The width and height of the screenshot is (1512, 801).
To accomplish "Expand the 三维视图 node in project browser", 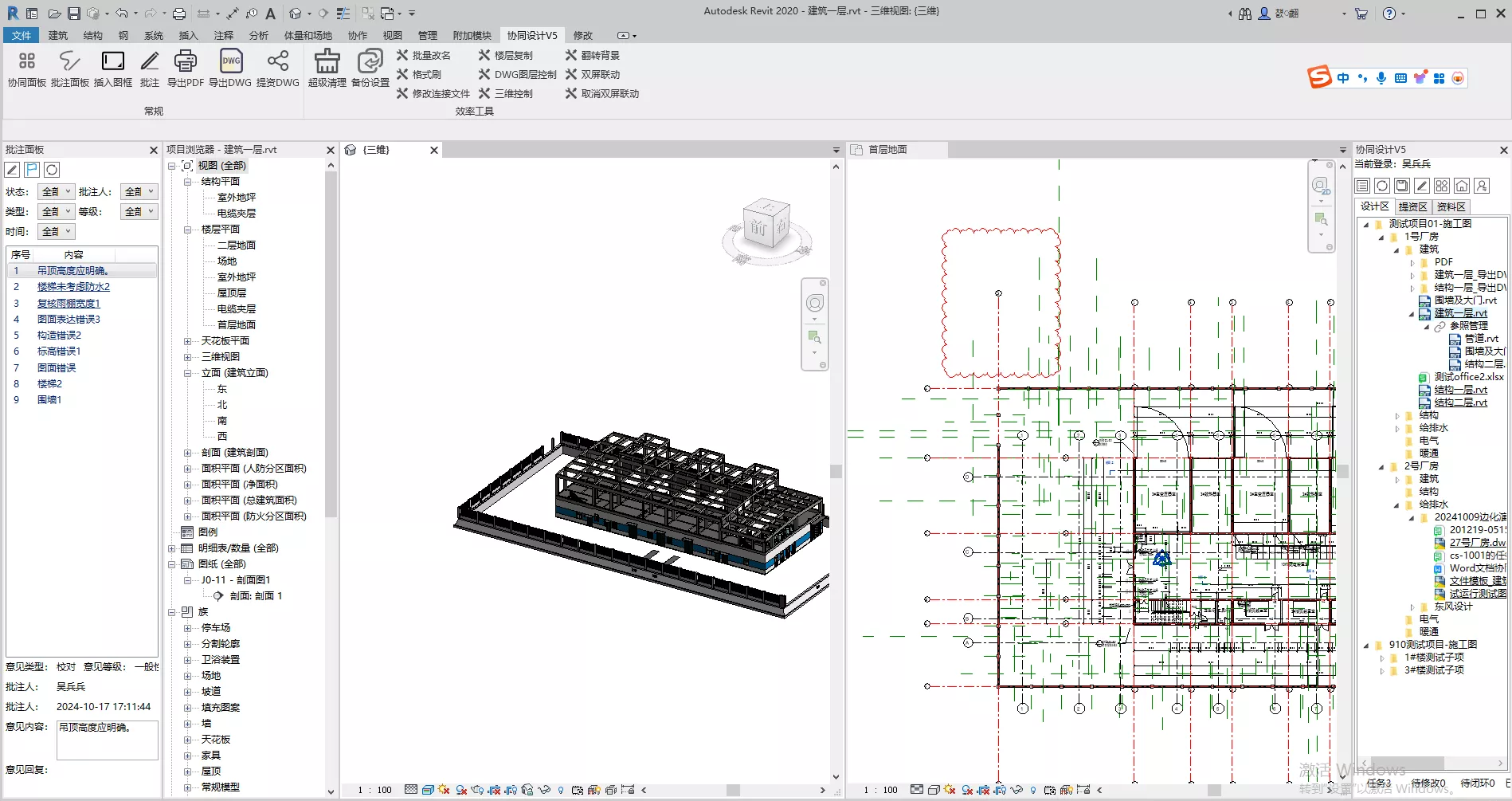I will (188, 357).
